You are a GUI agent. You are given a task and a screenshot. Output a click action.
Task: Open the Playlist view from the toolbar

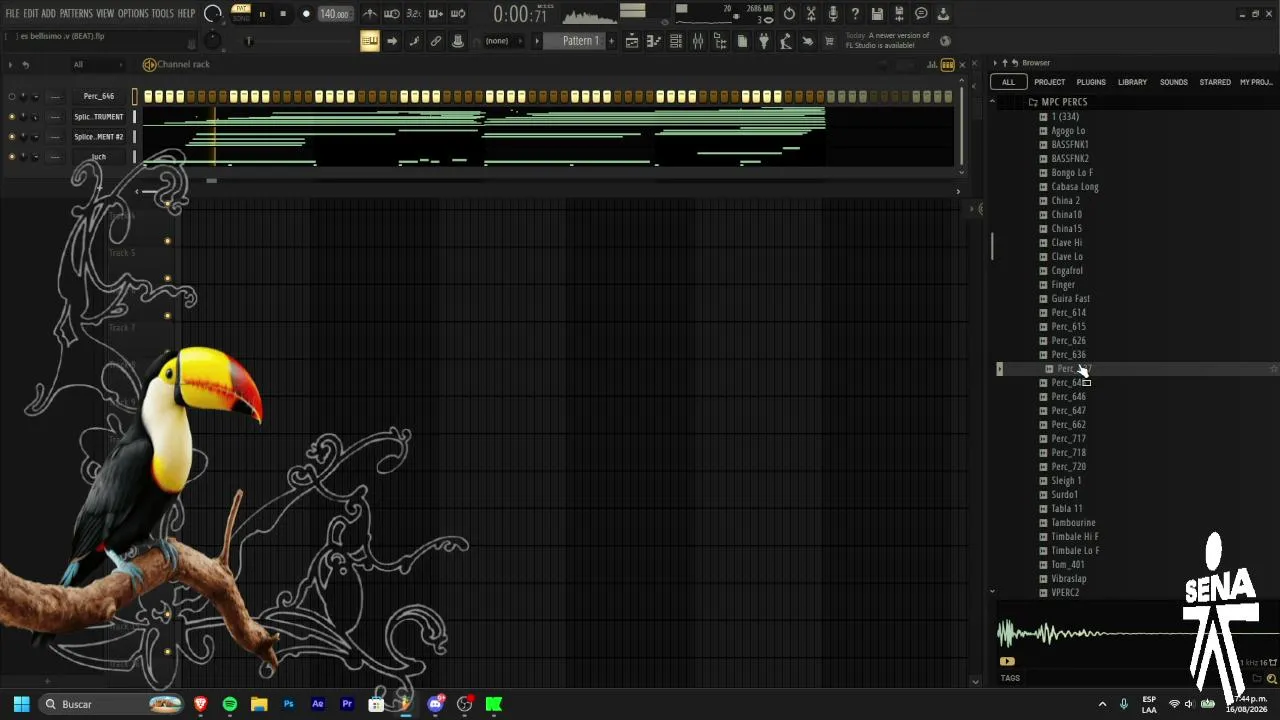click(632, 41)
